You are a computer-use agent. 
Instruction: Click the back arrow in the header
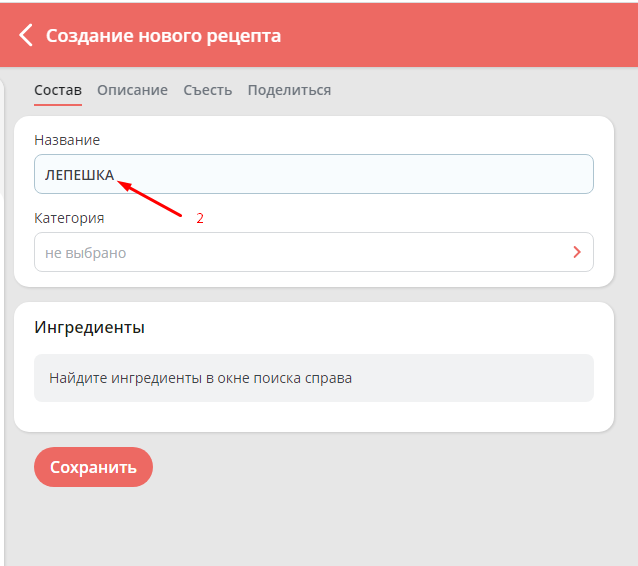pyautogui.click(x=26, y=36)
